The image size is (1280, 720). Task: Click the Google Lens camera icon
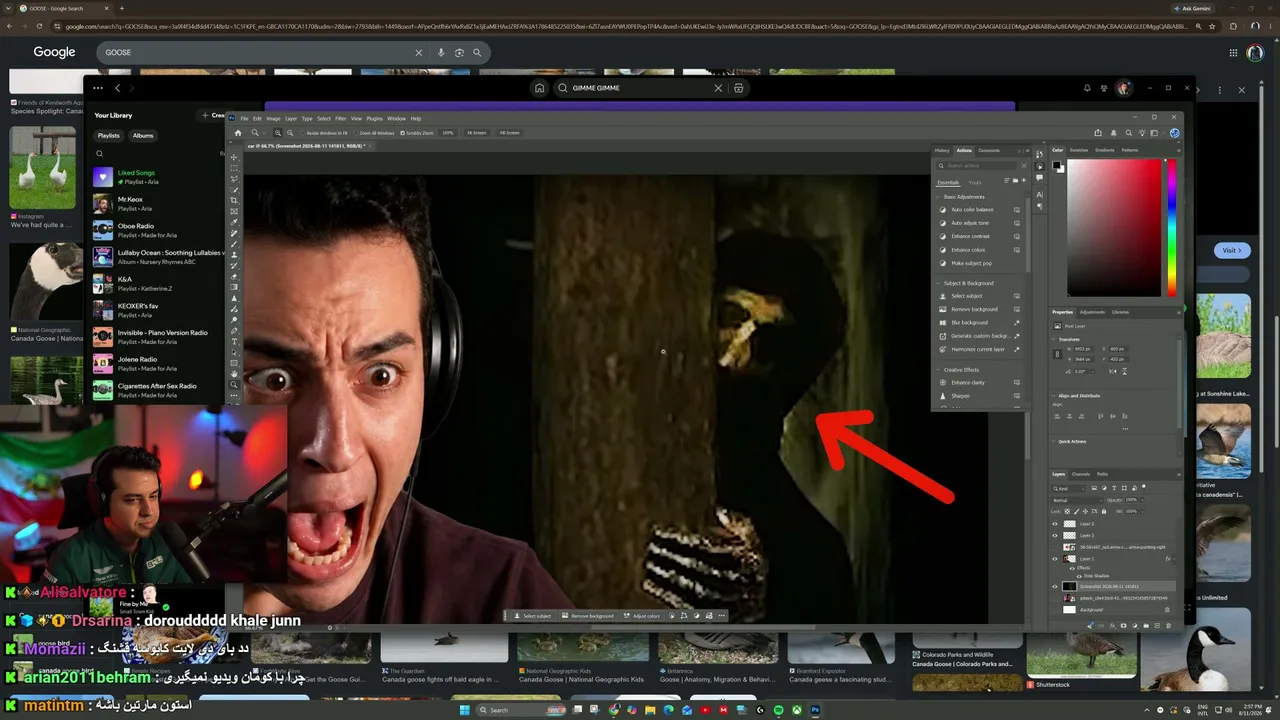point(459,52)
